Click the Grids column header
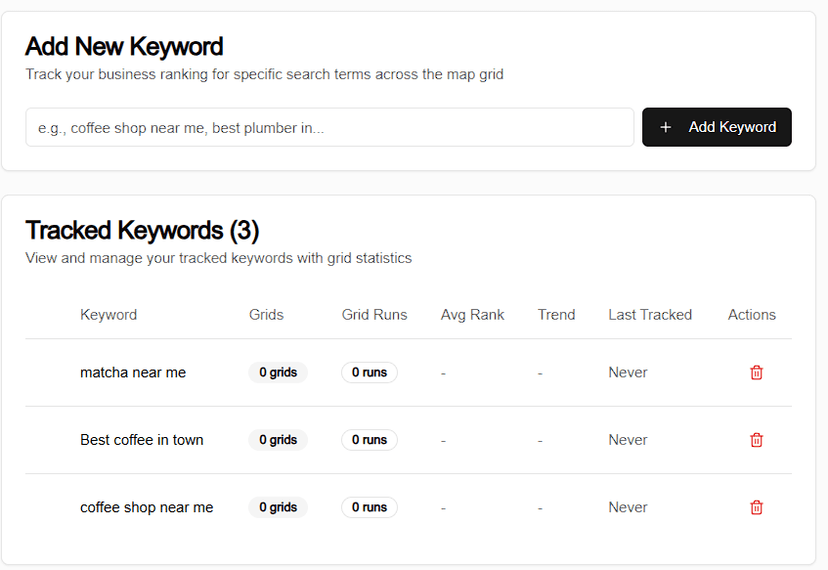The height and width of the screenshot is (570, 828). click(x=266, y=315)
